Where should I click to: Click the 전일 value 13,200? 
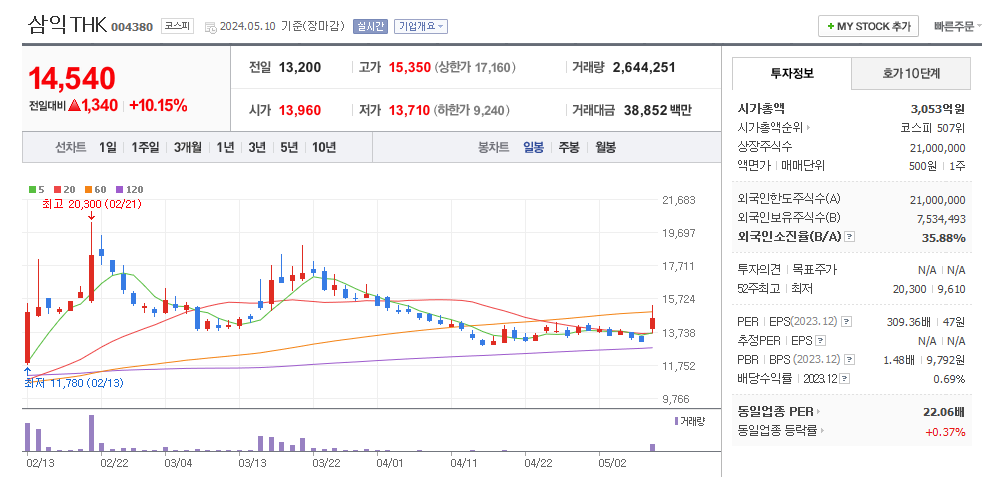(300, 67)
